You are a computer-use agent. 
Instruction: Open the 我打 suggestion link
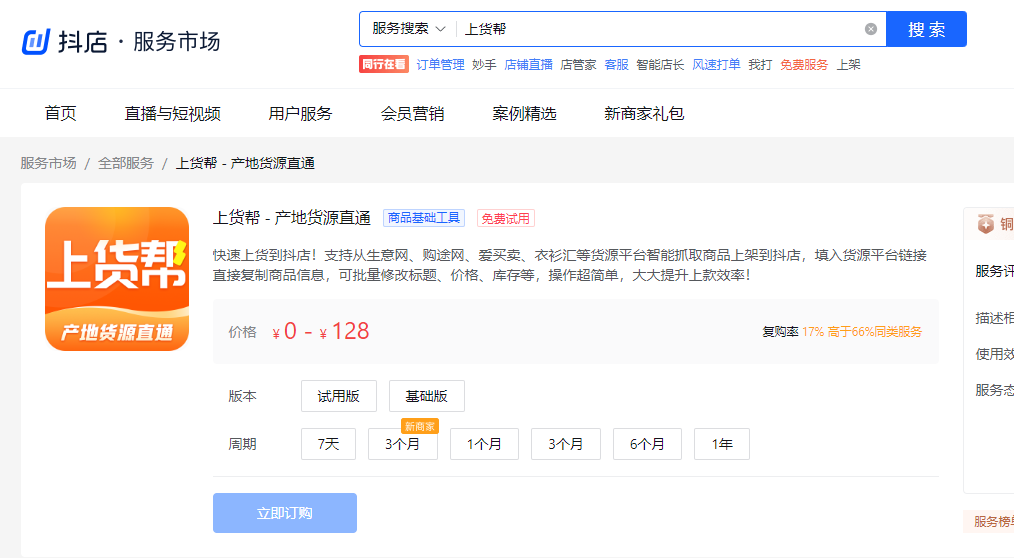tap(760, 65)
